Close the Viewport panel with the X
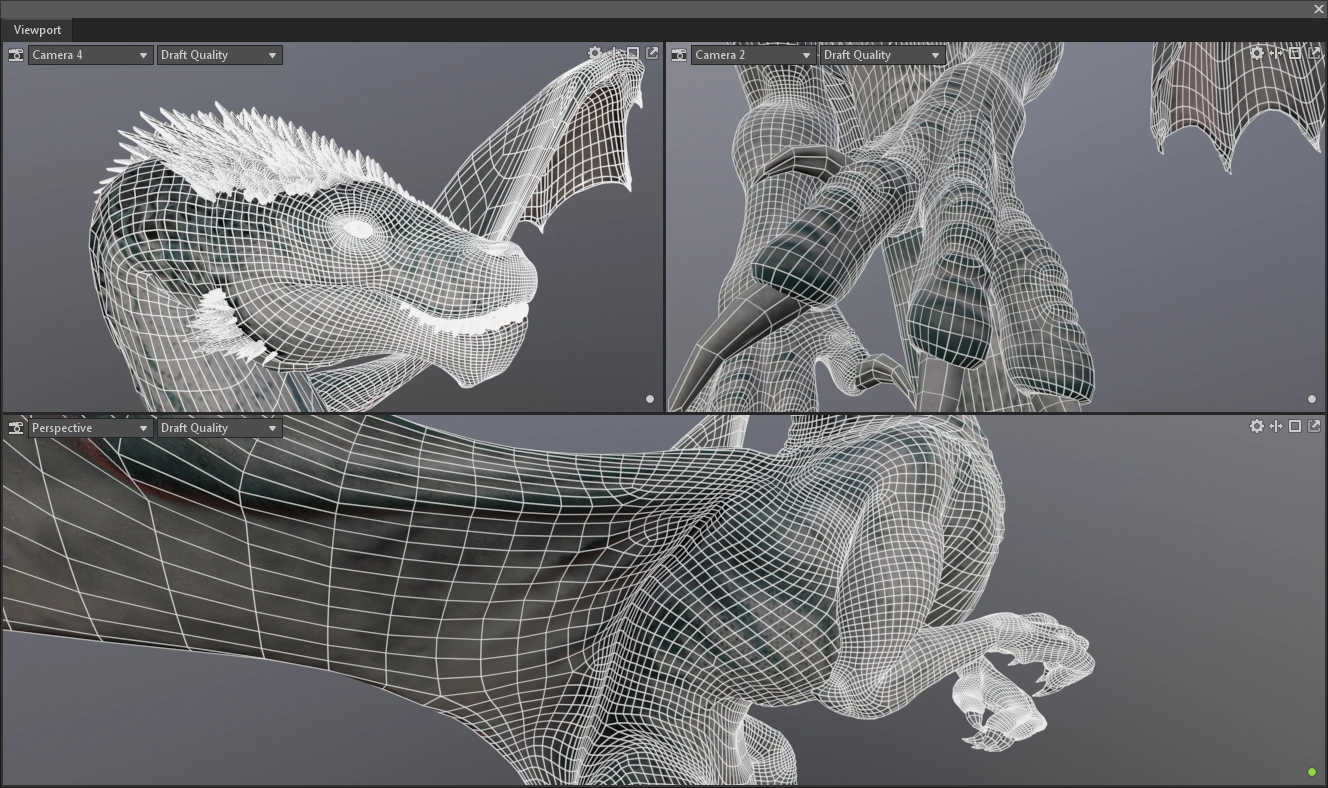 click(x=1319, y=9)
